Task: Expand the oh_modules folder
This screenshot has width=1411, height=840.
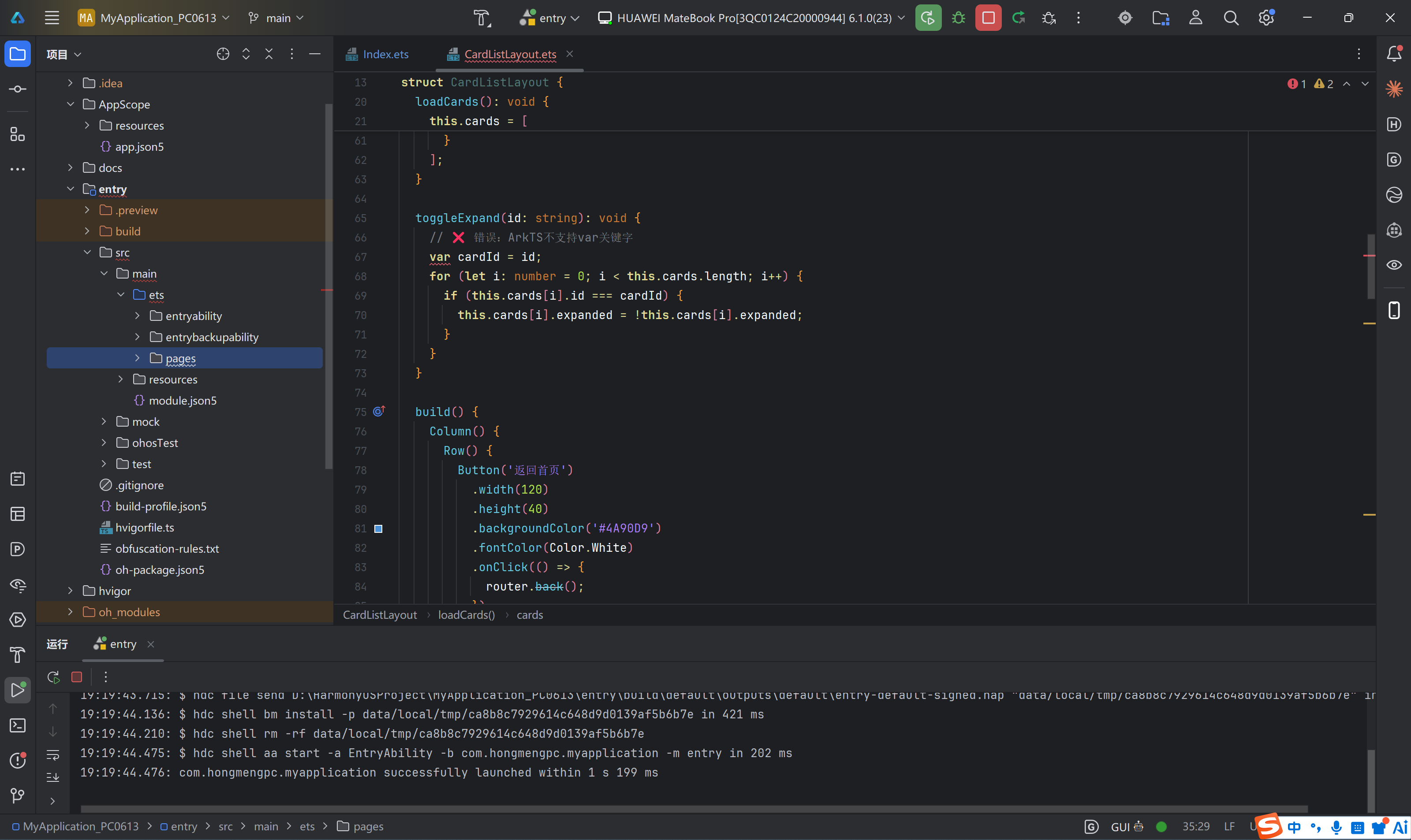Action: pos(70,612)
